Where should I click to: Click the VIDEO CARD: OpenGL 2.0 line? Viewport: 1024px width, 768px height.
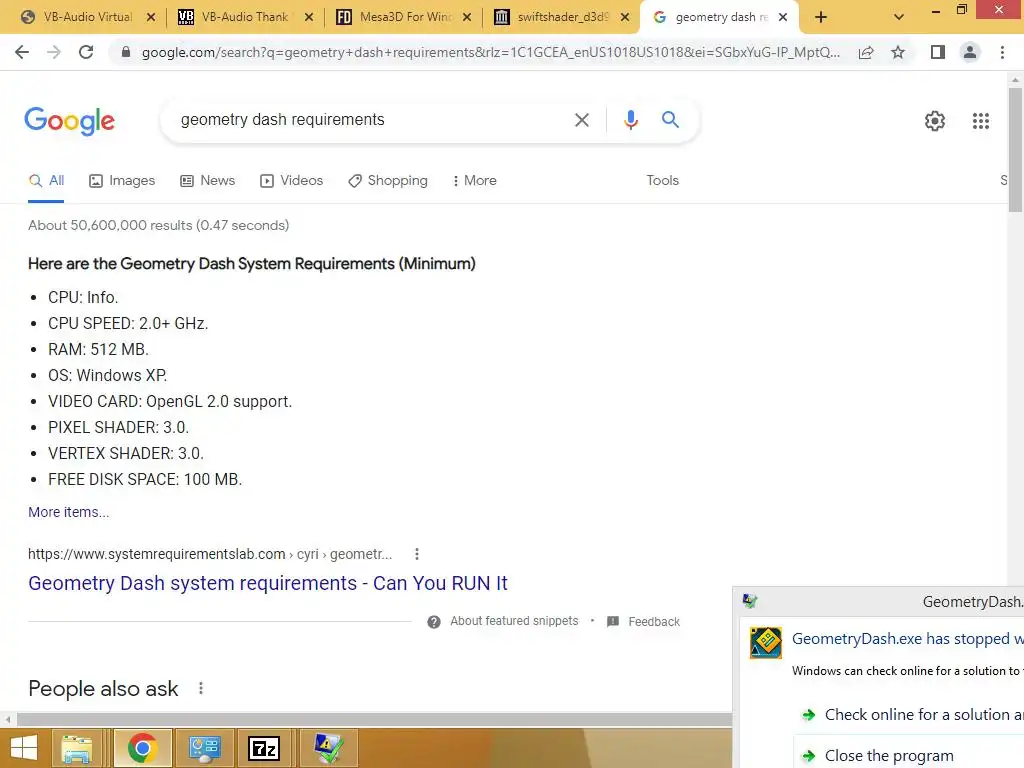[170, 402]
